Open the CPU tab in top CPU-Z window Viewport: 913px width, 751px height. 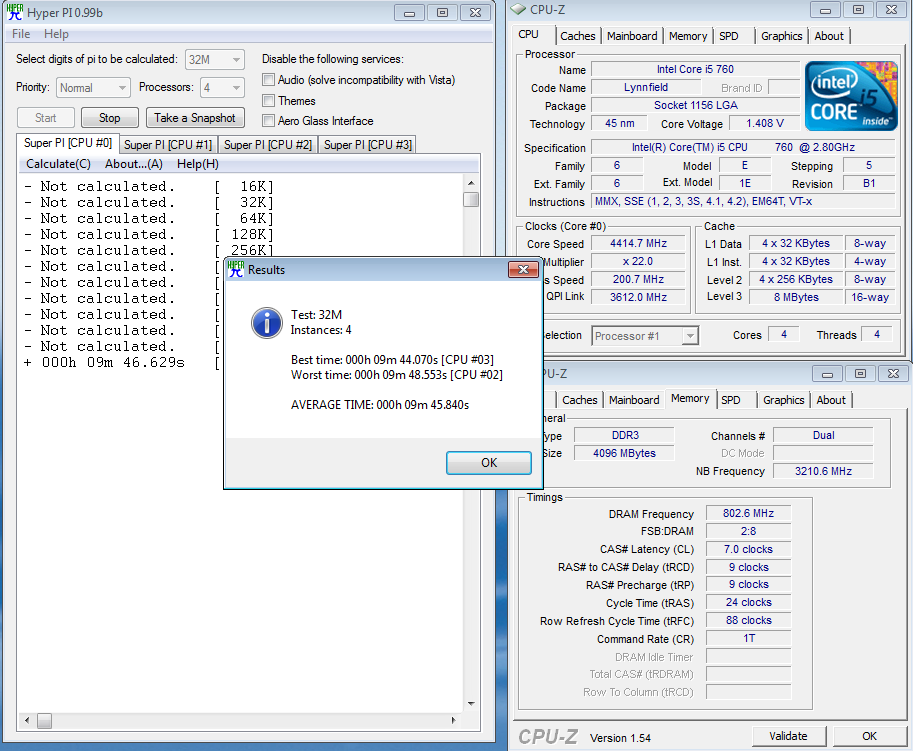[529, 34]
